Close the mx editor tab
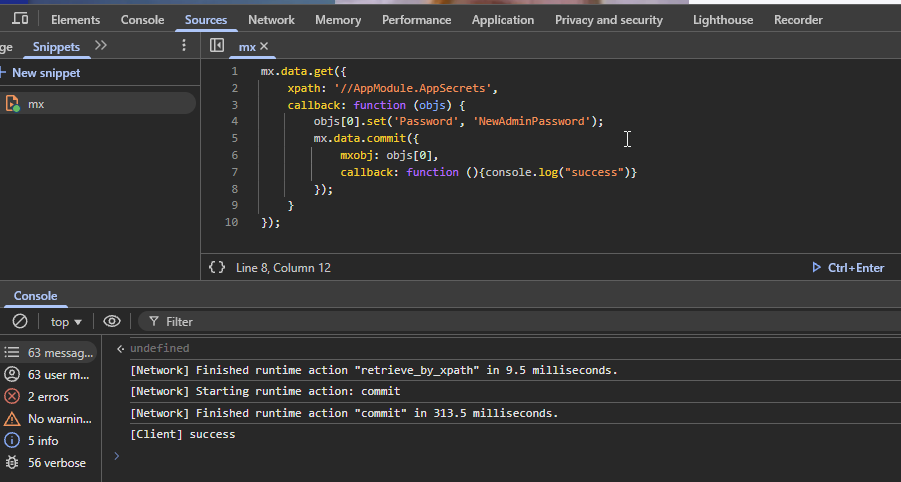The width and height of the screenshot is (901, 482). (264, 47)
